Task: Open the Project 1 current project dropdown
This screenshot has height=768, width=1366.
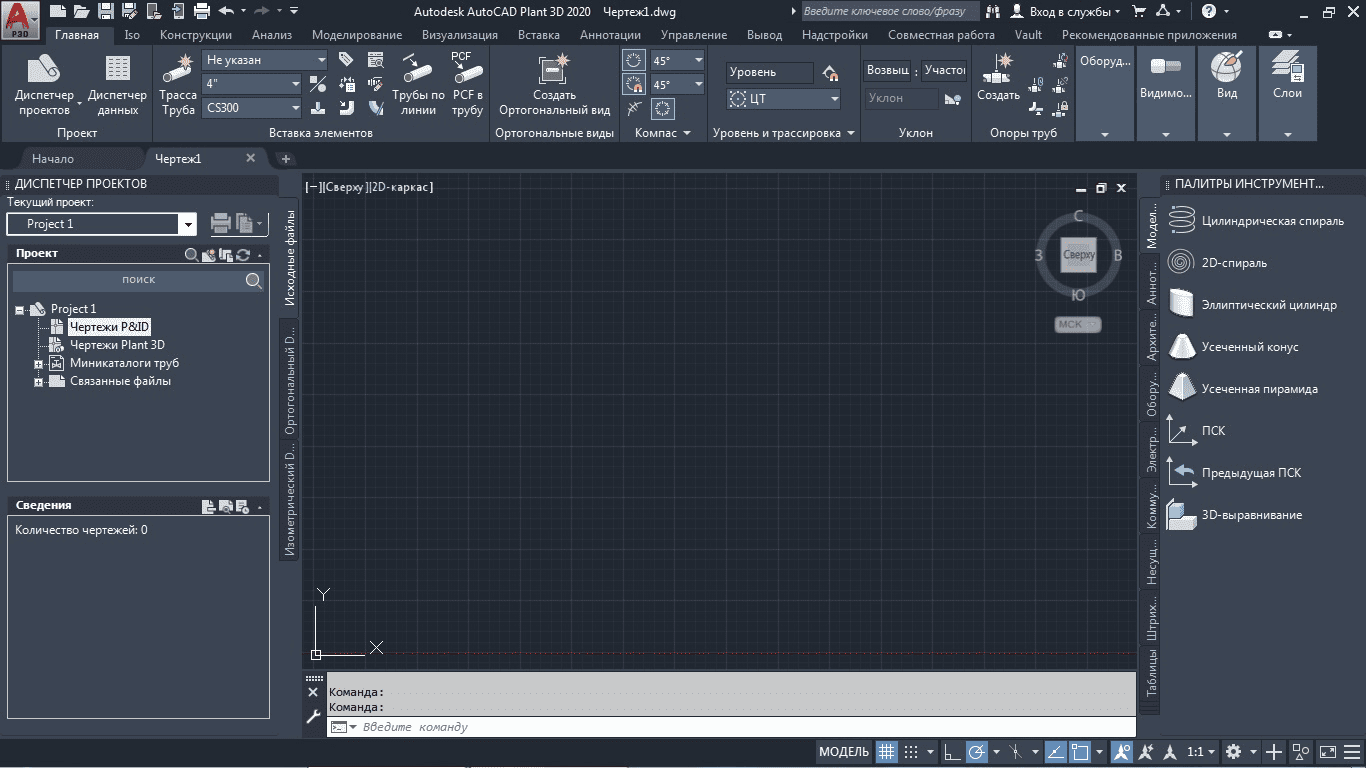Action: [x=101, y=224]
